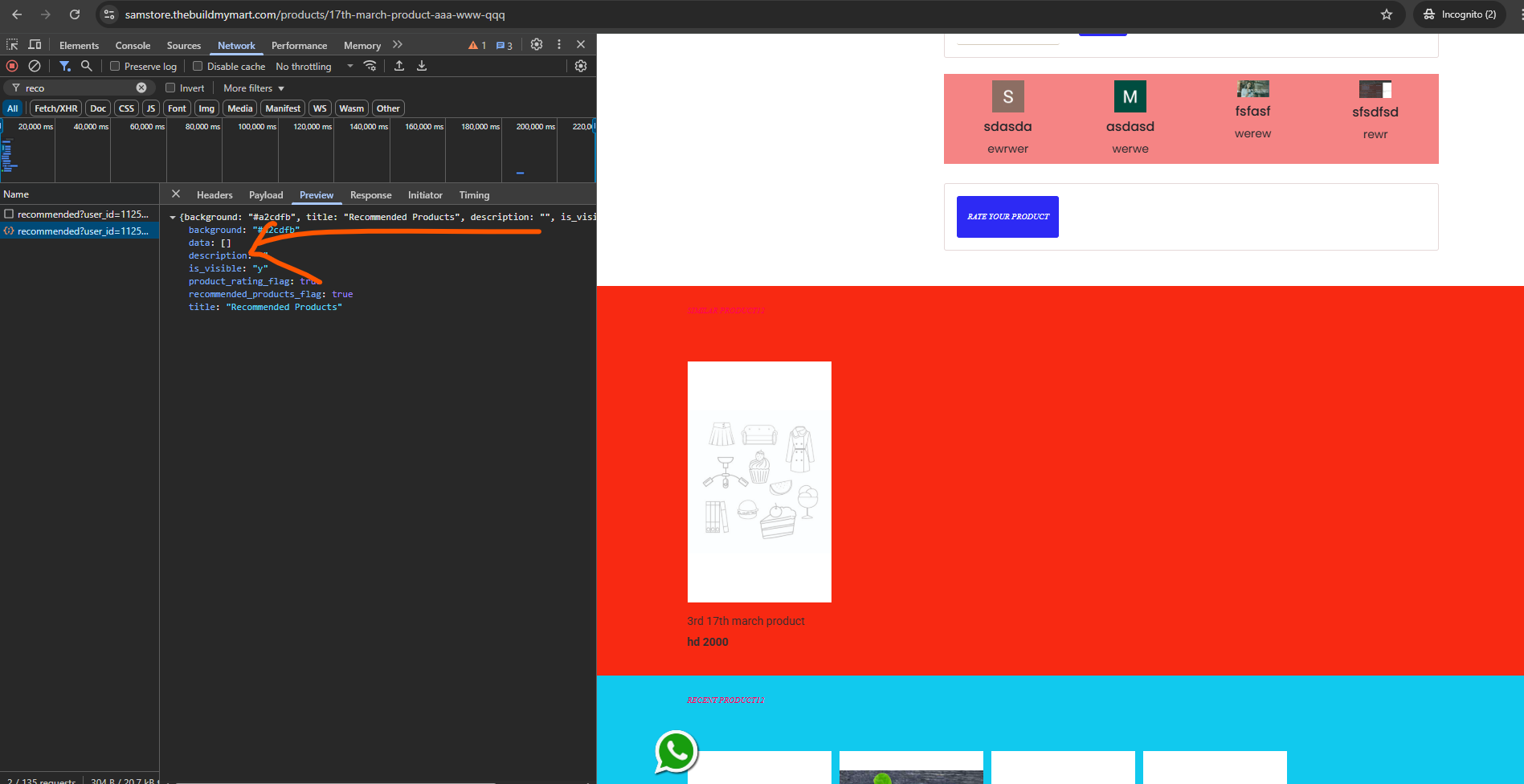Image resolution: width=1524 pixels, height=784 pixels.
Task: Open the No throttling dropdown
Action: coord(314,67)
